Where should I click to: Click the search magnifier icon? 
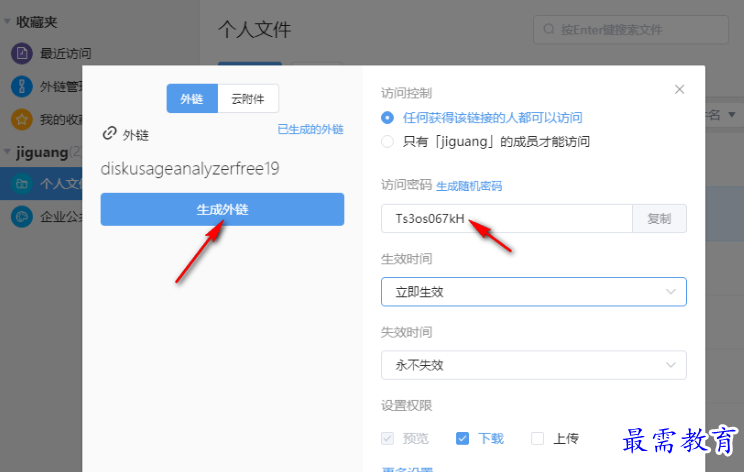[549, 29]
